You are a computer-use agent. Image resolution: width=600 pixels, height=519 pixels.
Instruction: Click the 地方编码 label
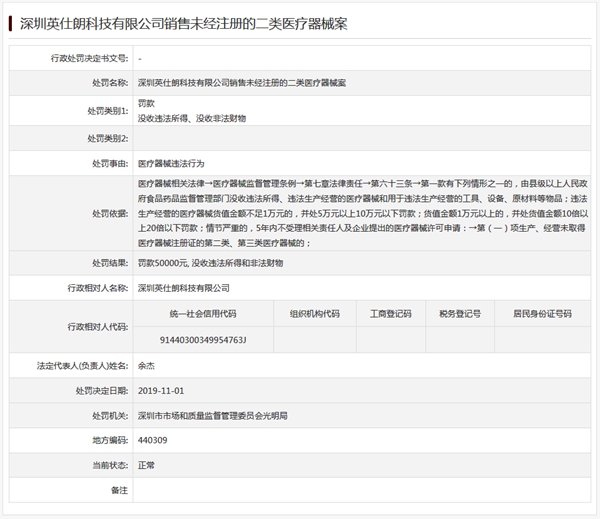tap(110, 440)
